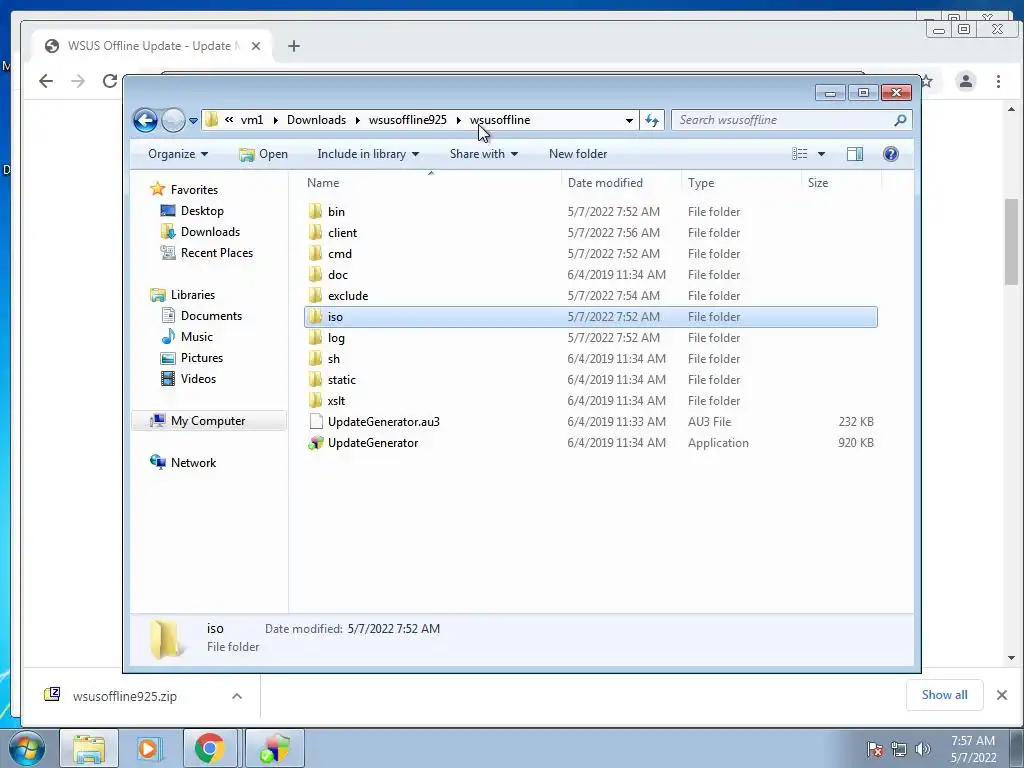
Task: Switch to Chrome in taskbar
Action: point(209,748)
